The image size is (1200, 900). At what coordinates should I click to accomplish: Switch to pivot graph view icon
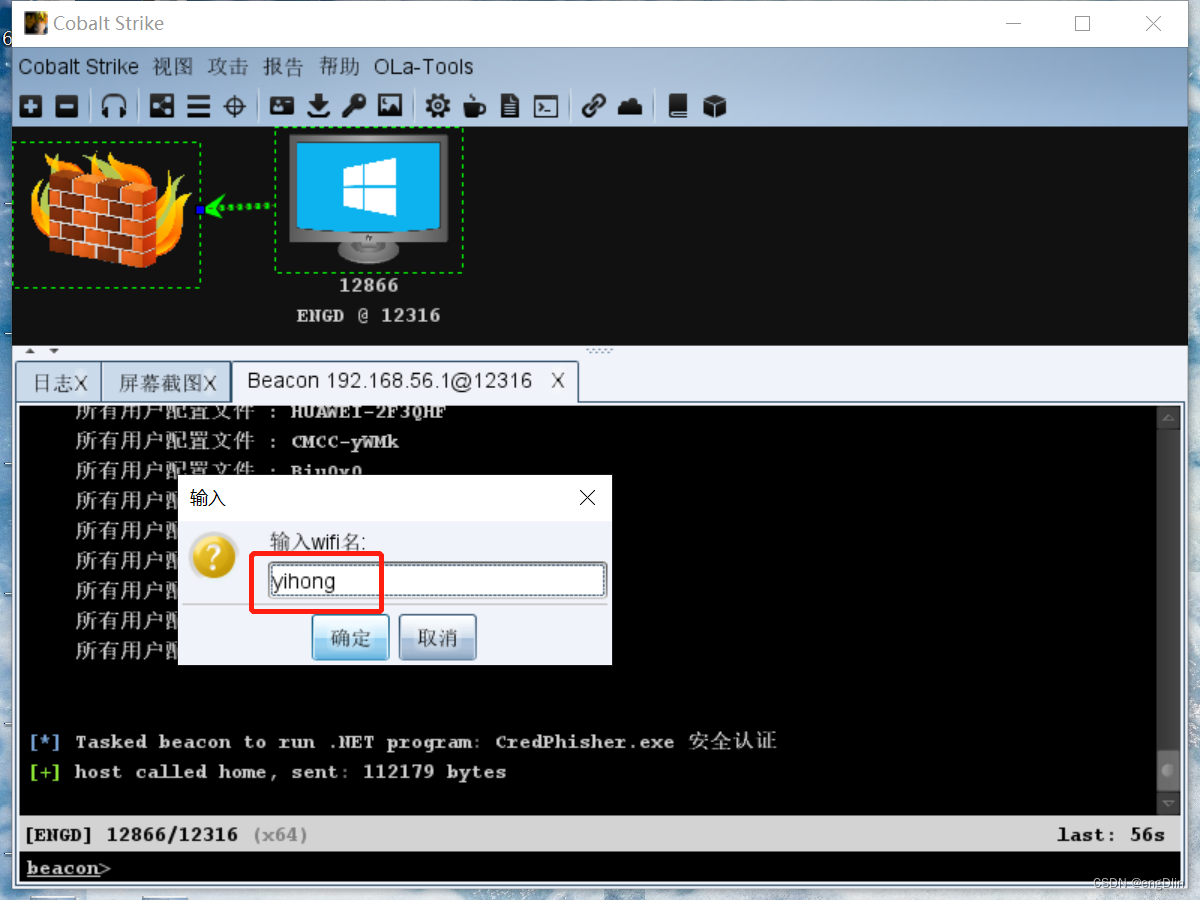161,106
